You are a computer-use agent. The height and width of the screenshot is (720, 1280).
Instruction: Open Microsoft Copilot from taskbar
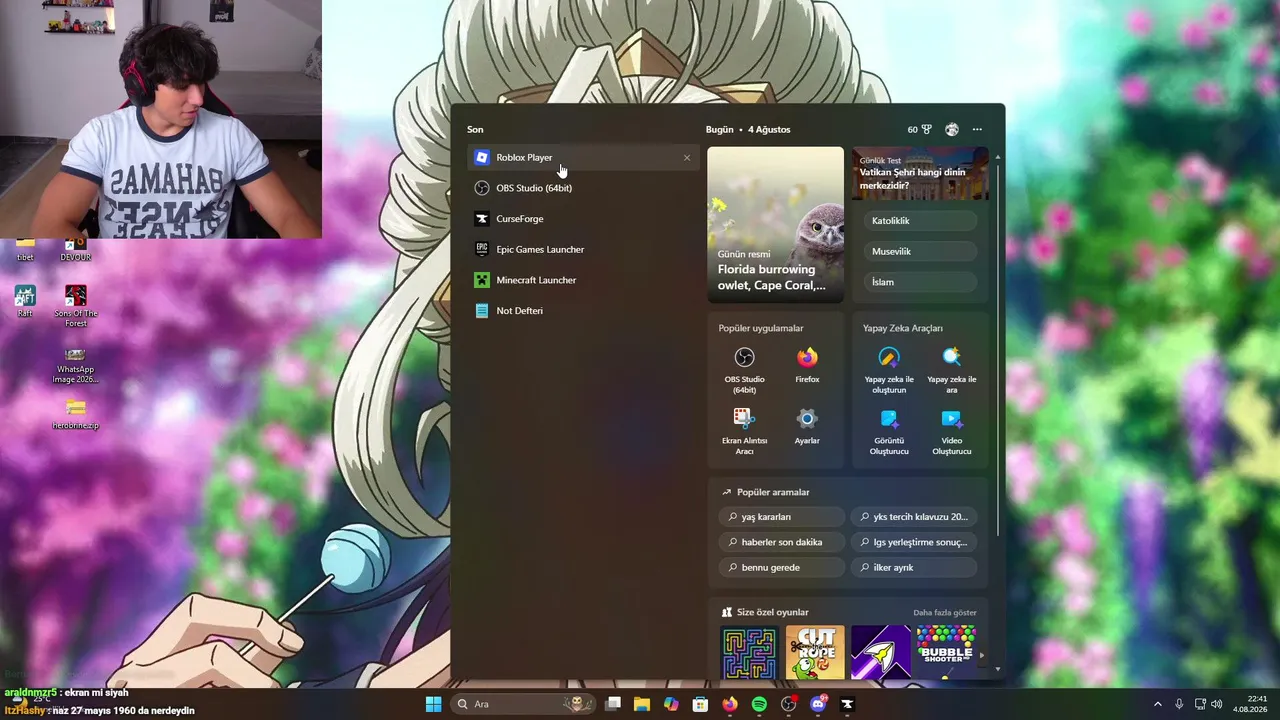671,704
